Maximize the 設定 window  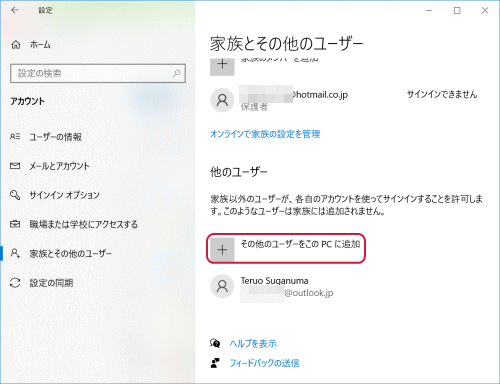click(x=457, y=11)
